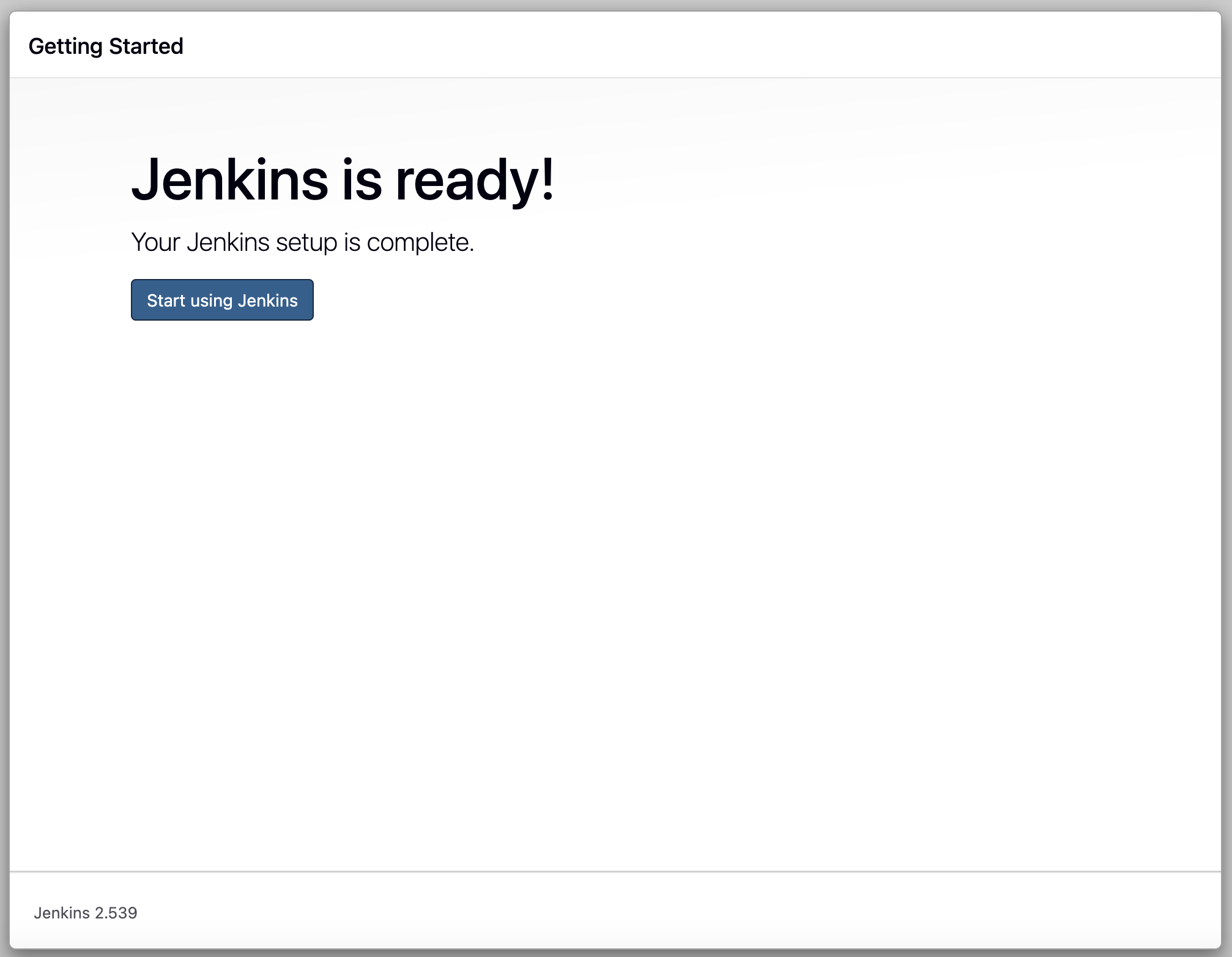The height and width of the screenshot is (957, 1232).
Task: Click the word Jenkins in the footer
Action: (x=62, y=912)
